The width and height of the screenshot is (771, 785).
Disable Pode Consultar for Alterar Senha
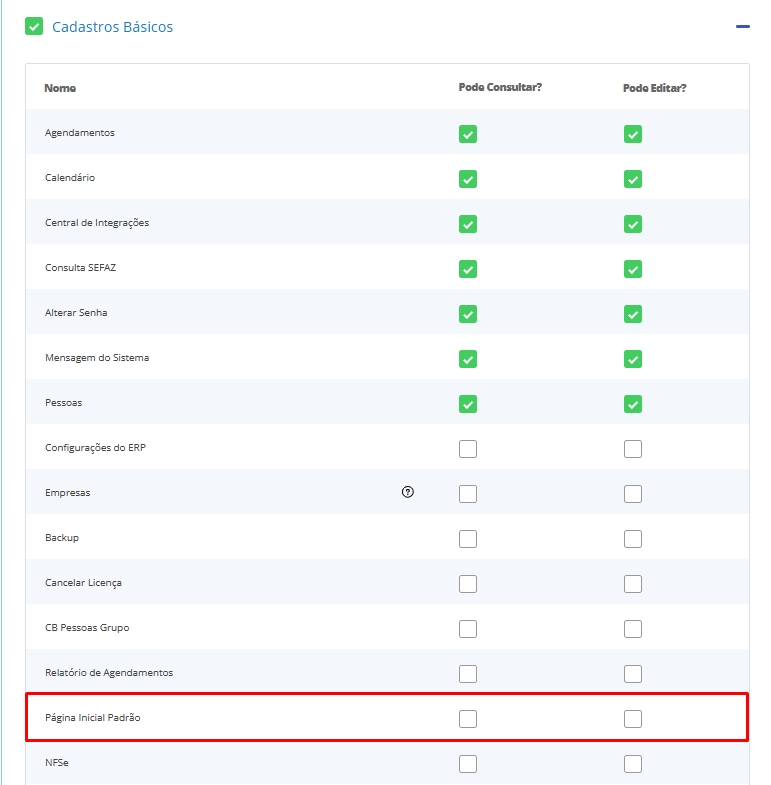(468, 314)
